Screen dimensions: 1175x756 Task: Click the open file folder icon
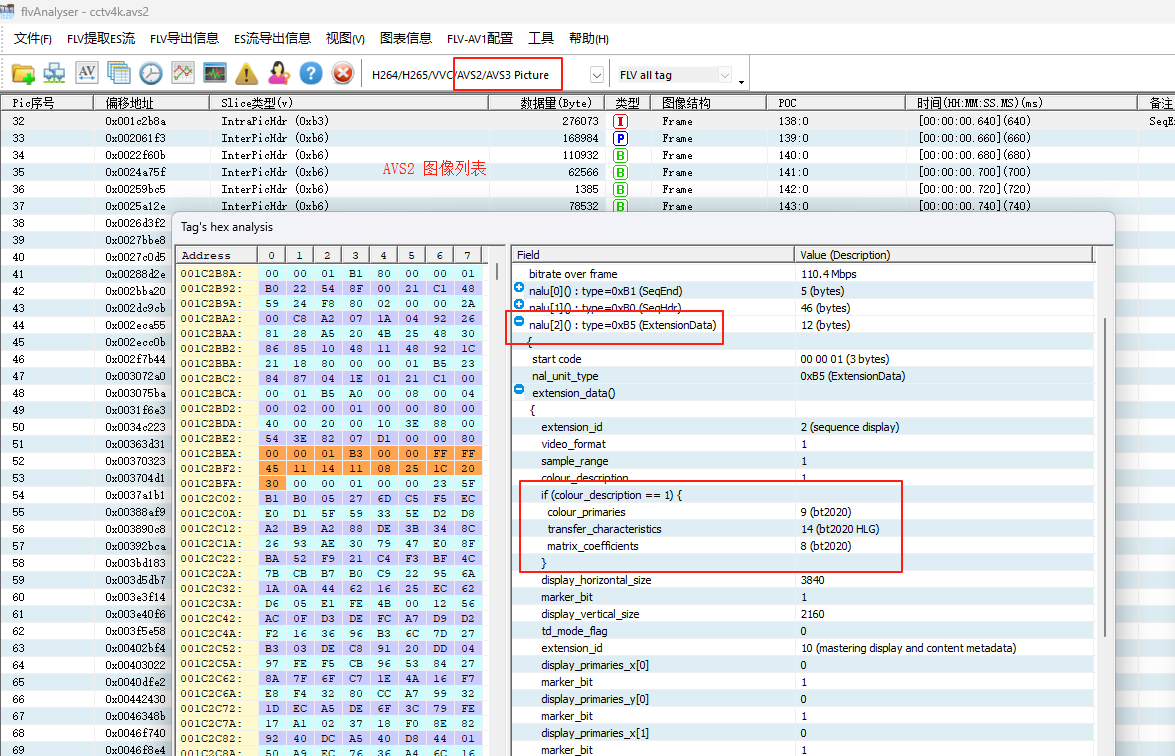[23, 73]
